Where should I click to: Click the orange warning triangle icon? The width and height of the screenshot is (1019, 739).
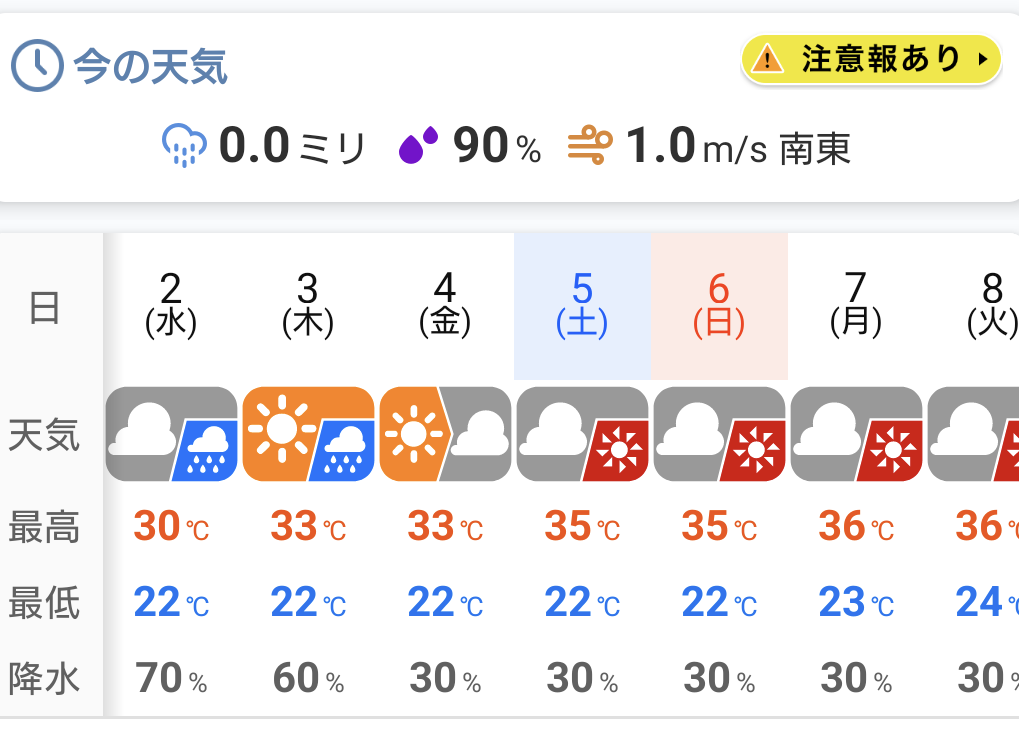pyautogui.click(x=767, y=60)
